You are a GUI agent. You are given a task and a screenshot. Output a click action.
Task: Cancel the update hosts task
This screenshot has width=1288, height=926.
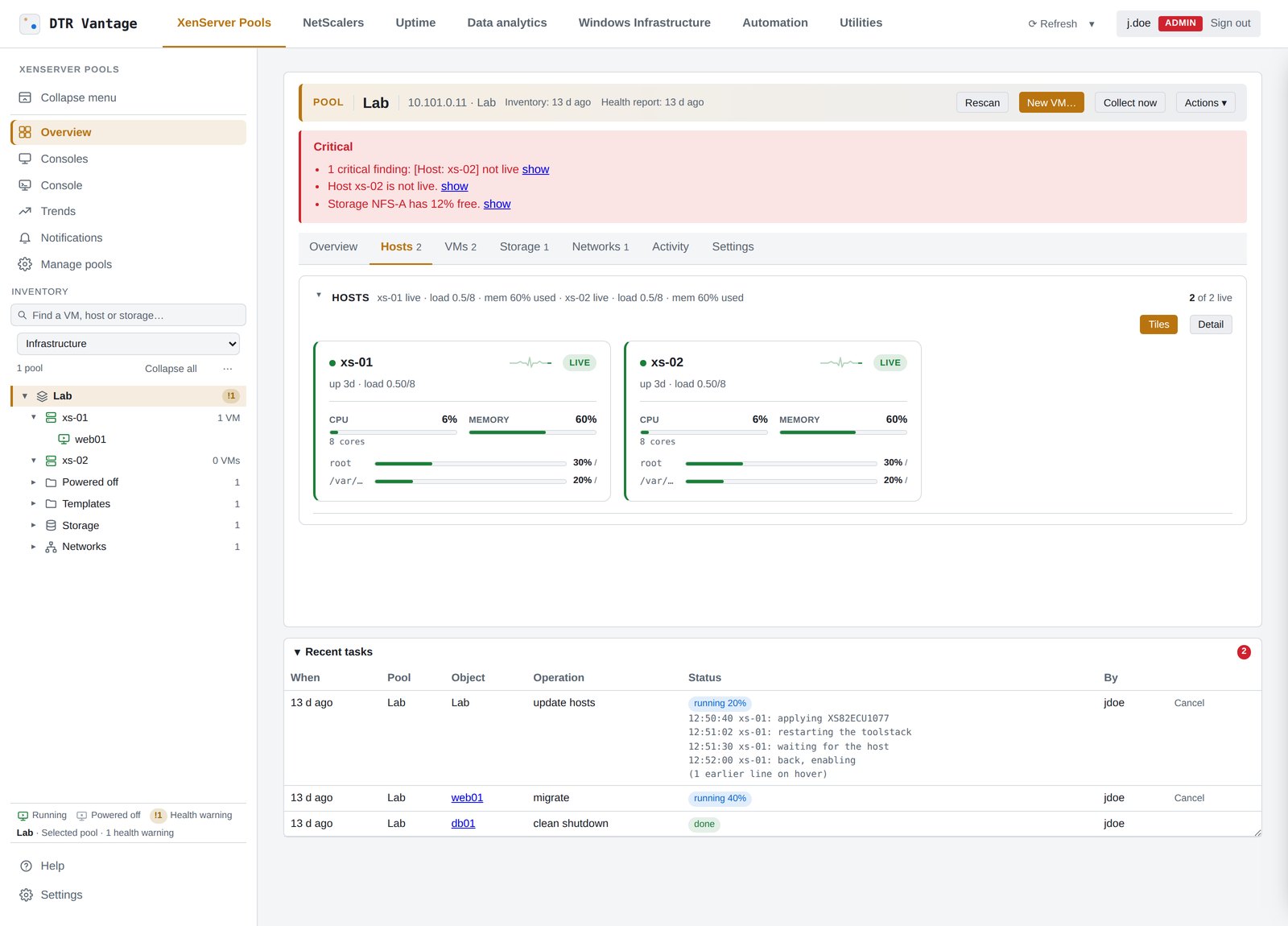pos(1189,703)
